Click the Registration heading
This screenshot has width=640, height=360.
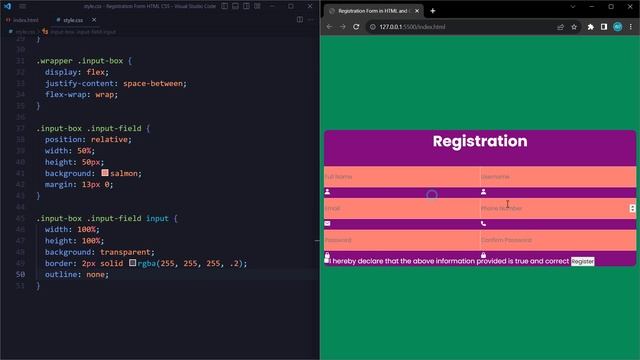tap(480, 141)
